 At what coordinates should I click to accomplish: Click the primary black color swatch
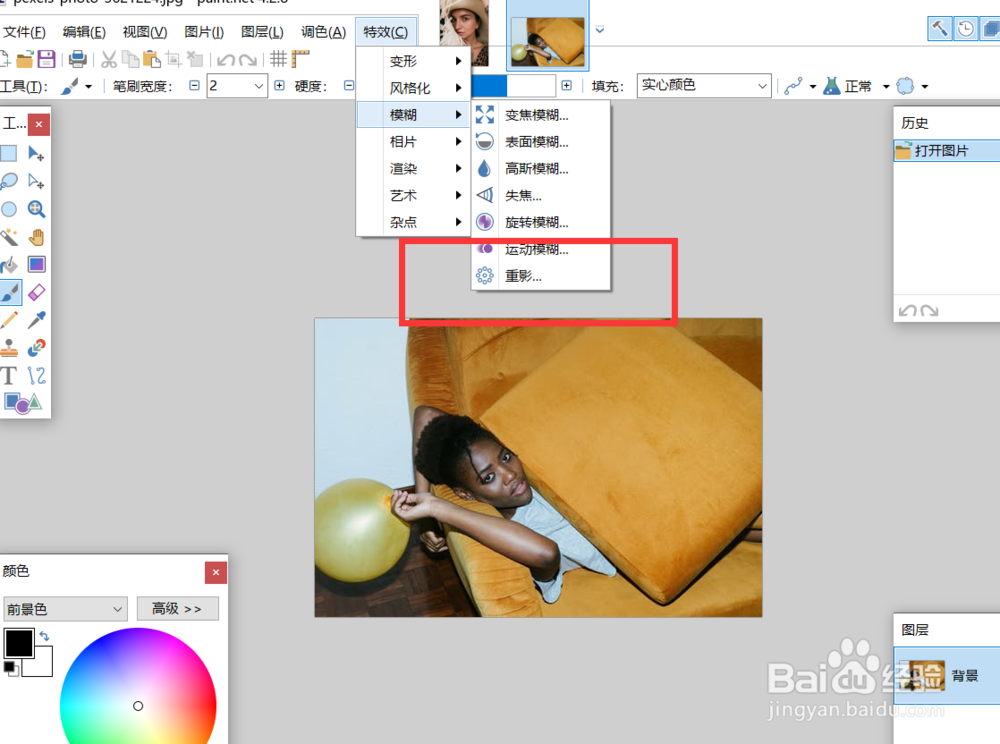point(18,643)
